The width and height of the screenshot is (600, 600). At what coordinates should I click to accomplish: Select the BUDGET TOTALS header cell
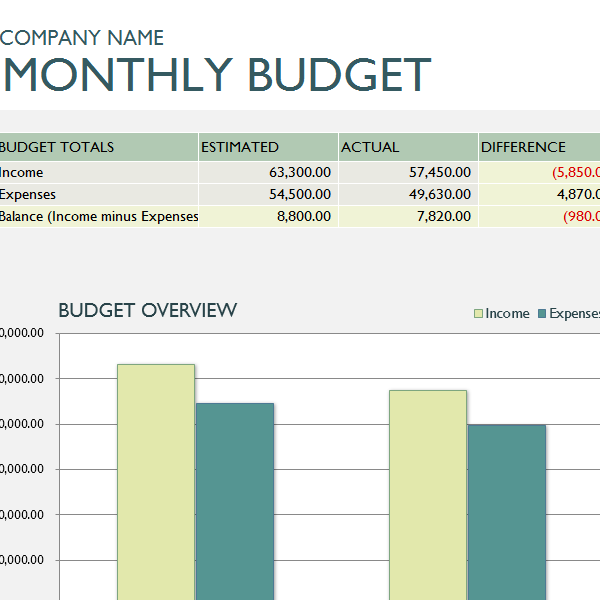click(x=99, y=147)
